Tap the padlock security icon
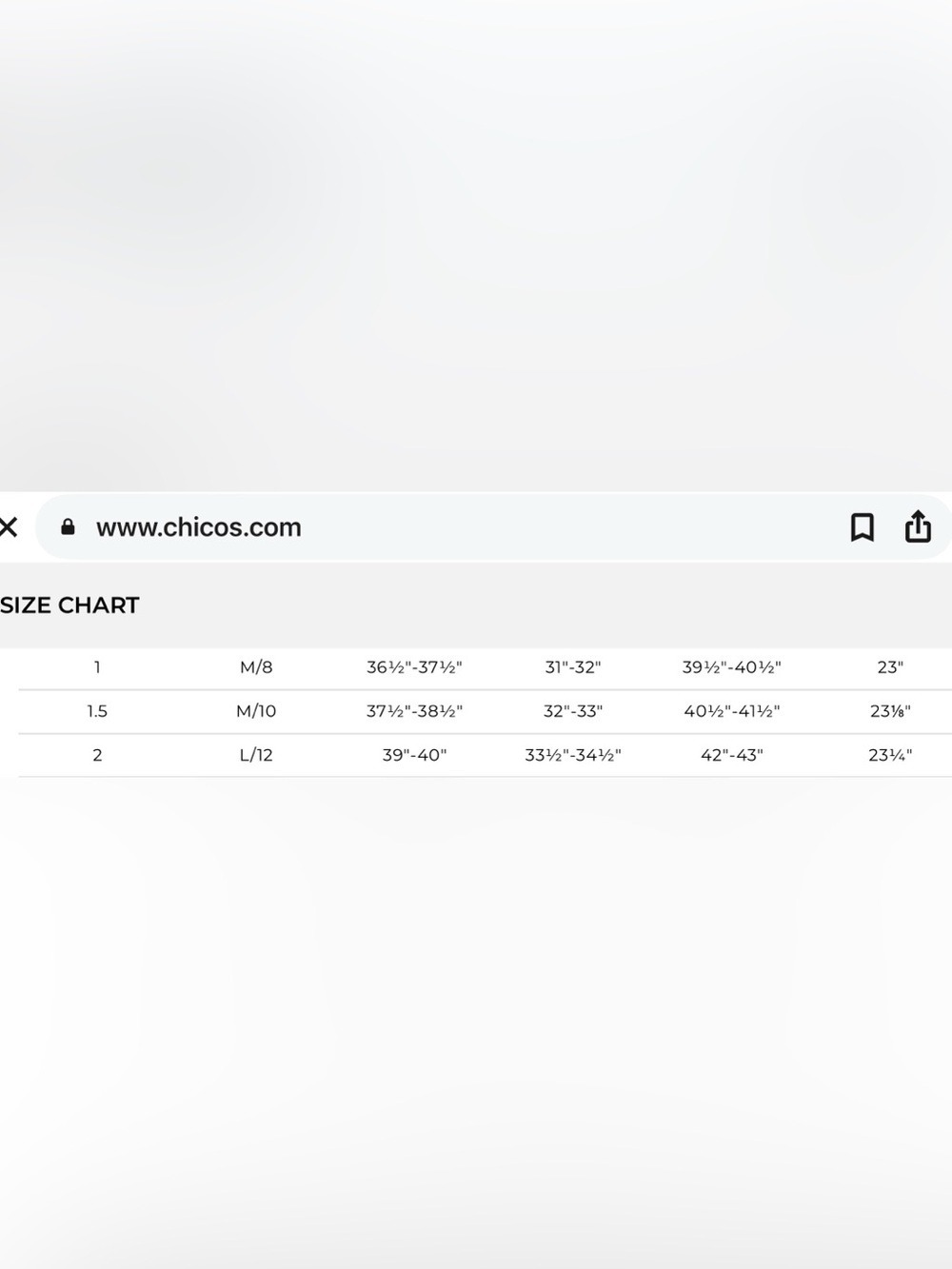 68,526
